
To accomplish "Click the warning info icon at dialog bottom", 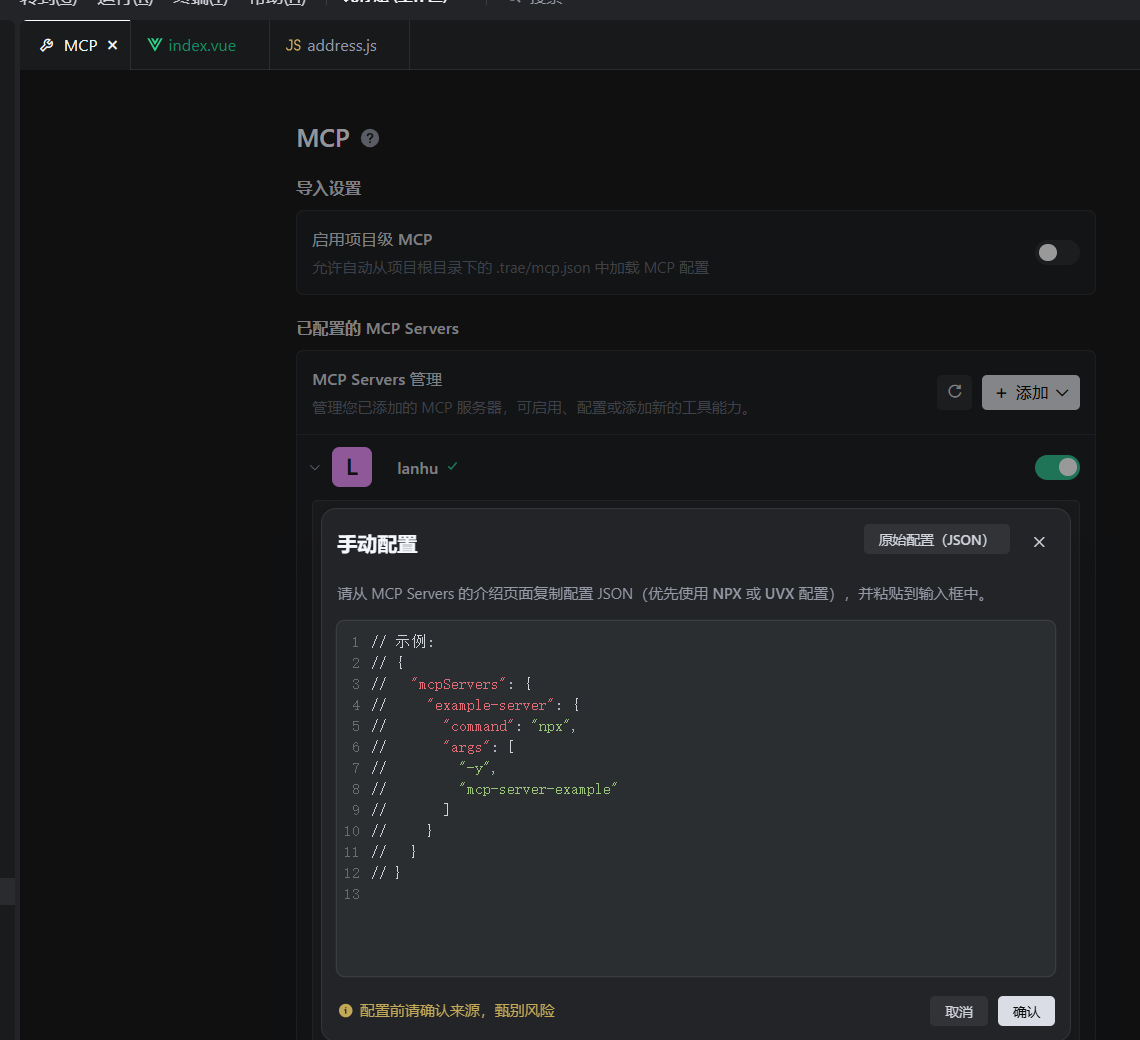I will [345, 1011].
